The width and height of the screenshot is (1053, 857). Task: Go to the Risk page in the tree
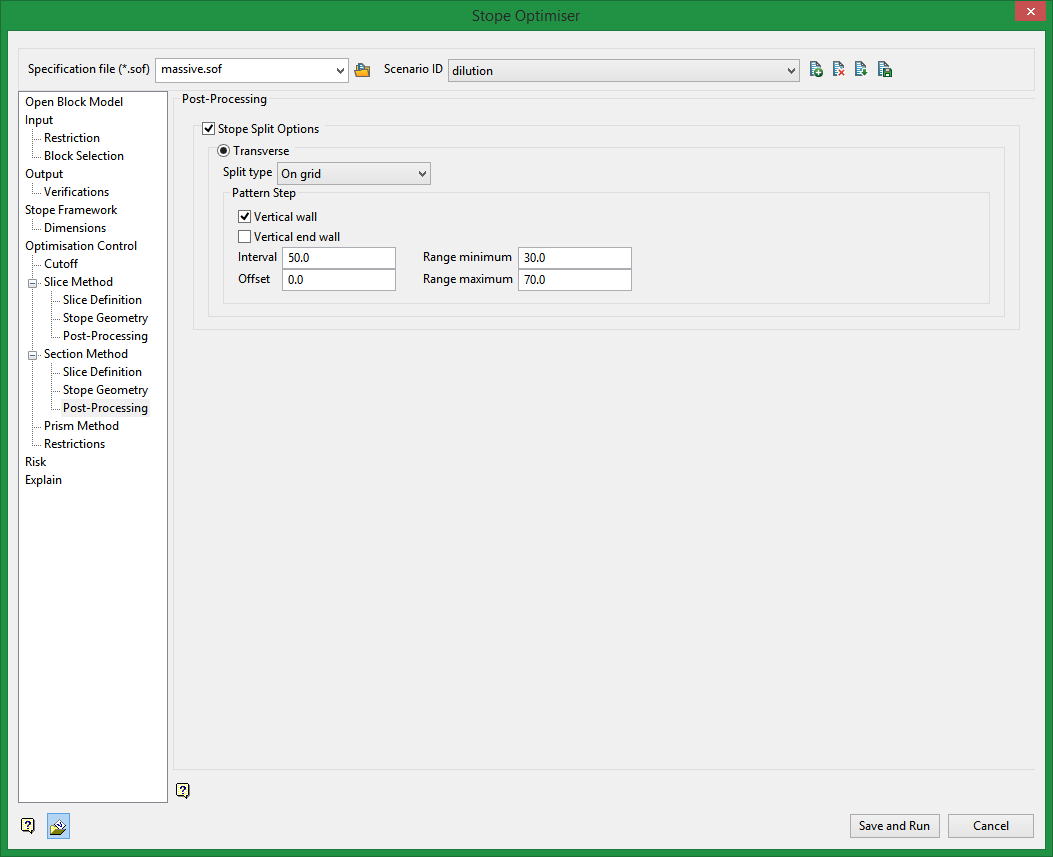(36, 462)
